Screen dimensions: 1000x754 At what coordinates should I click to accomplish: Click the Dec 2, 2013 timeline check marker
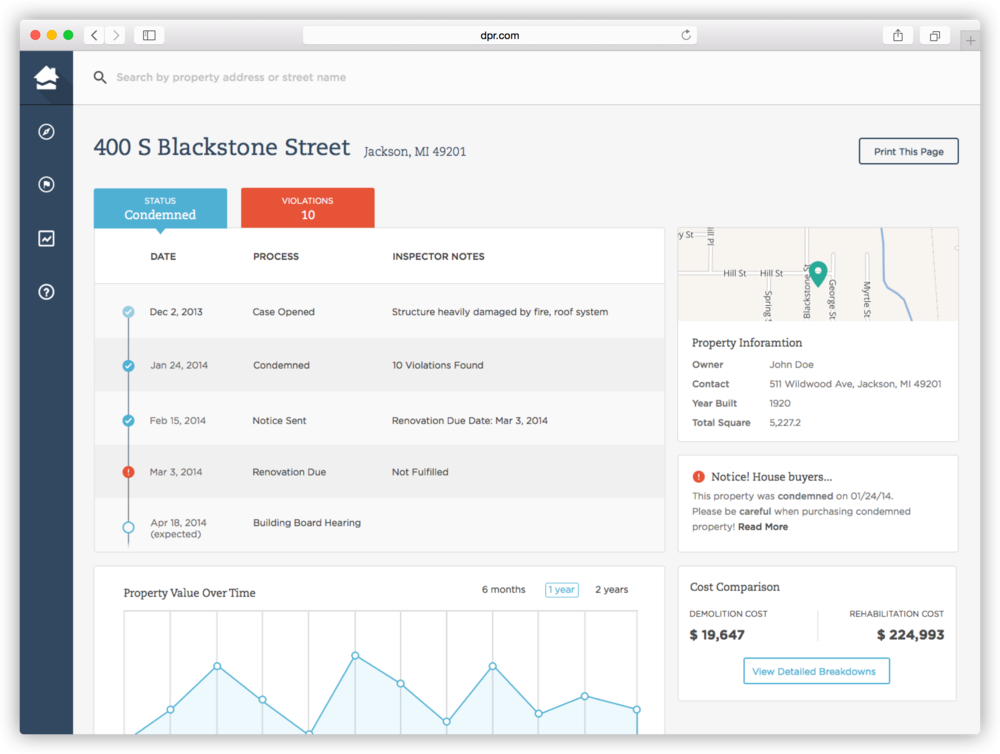coord(128,312)
